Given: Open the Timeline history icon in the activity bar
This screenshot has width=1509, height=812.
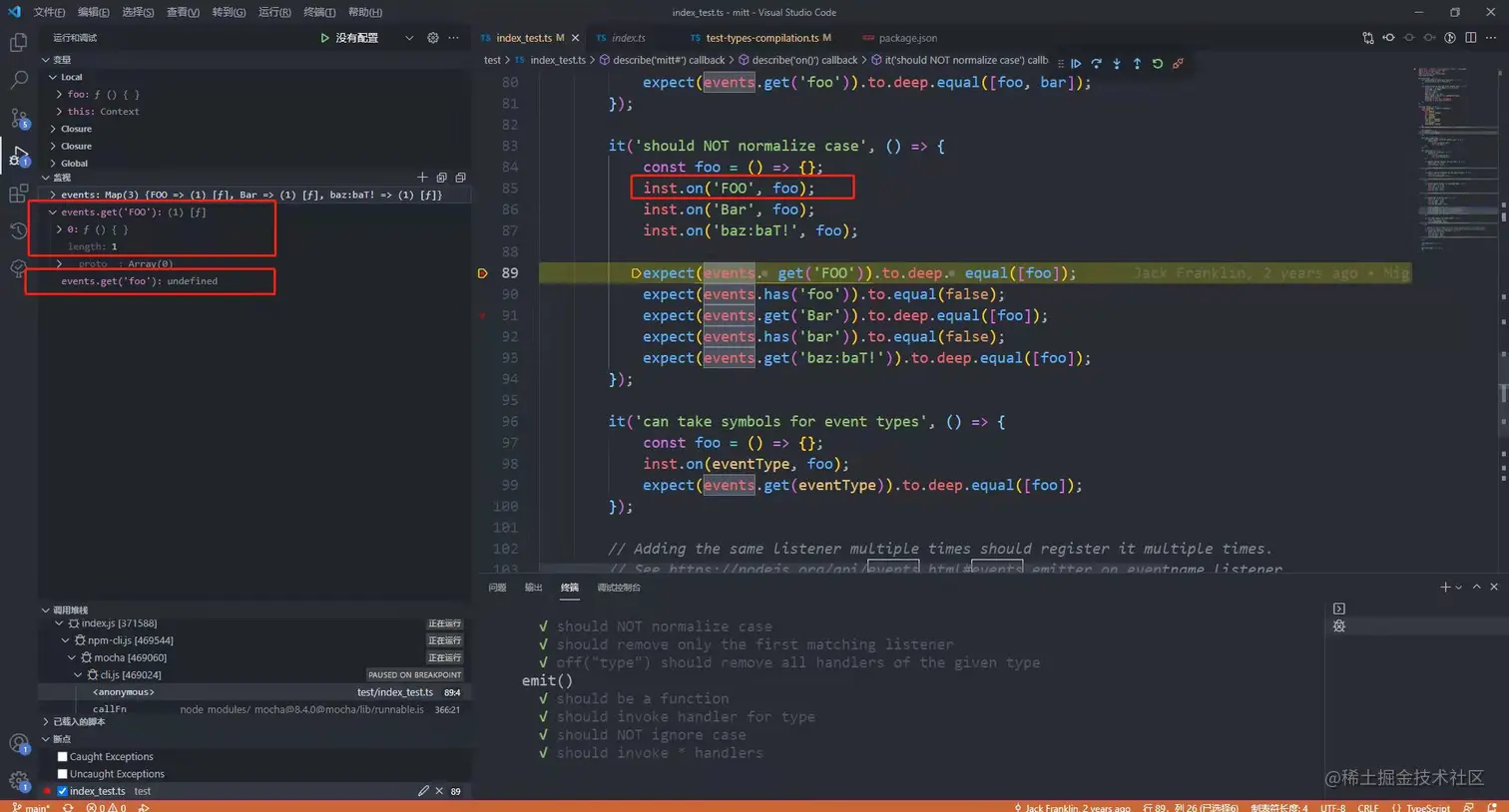Looking at the screenshot, I should pyautogui.click(x=18, y=231).
